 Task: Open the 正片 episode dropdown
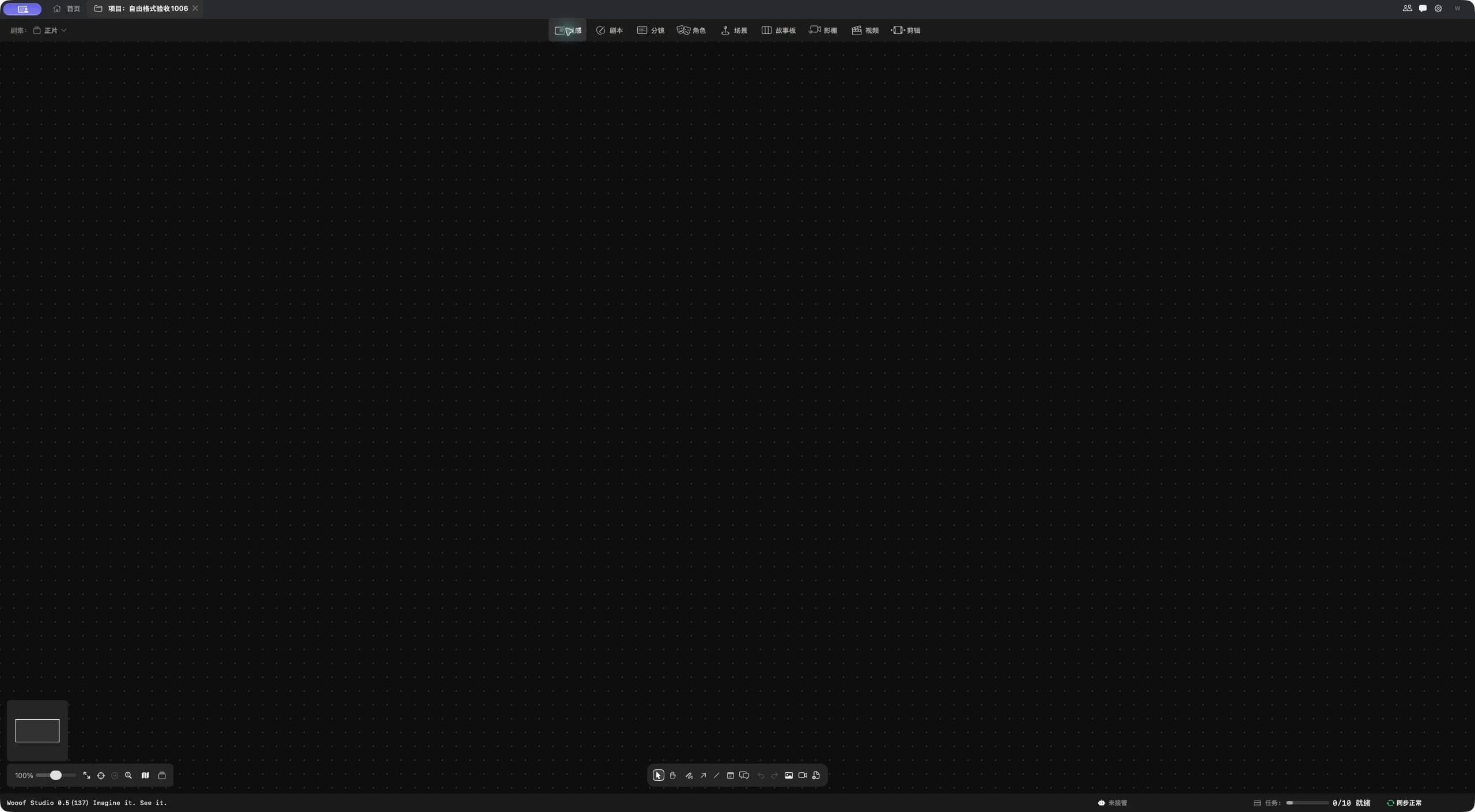50,31
